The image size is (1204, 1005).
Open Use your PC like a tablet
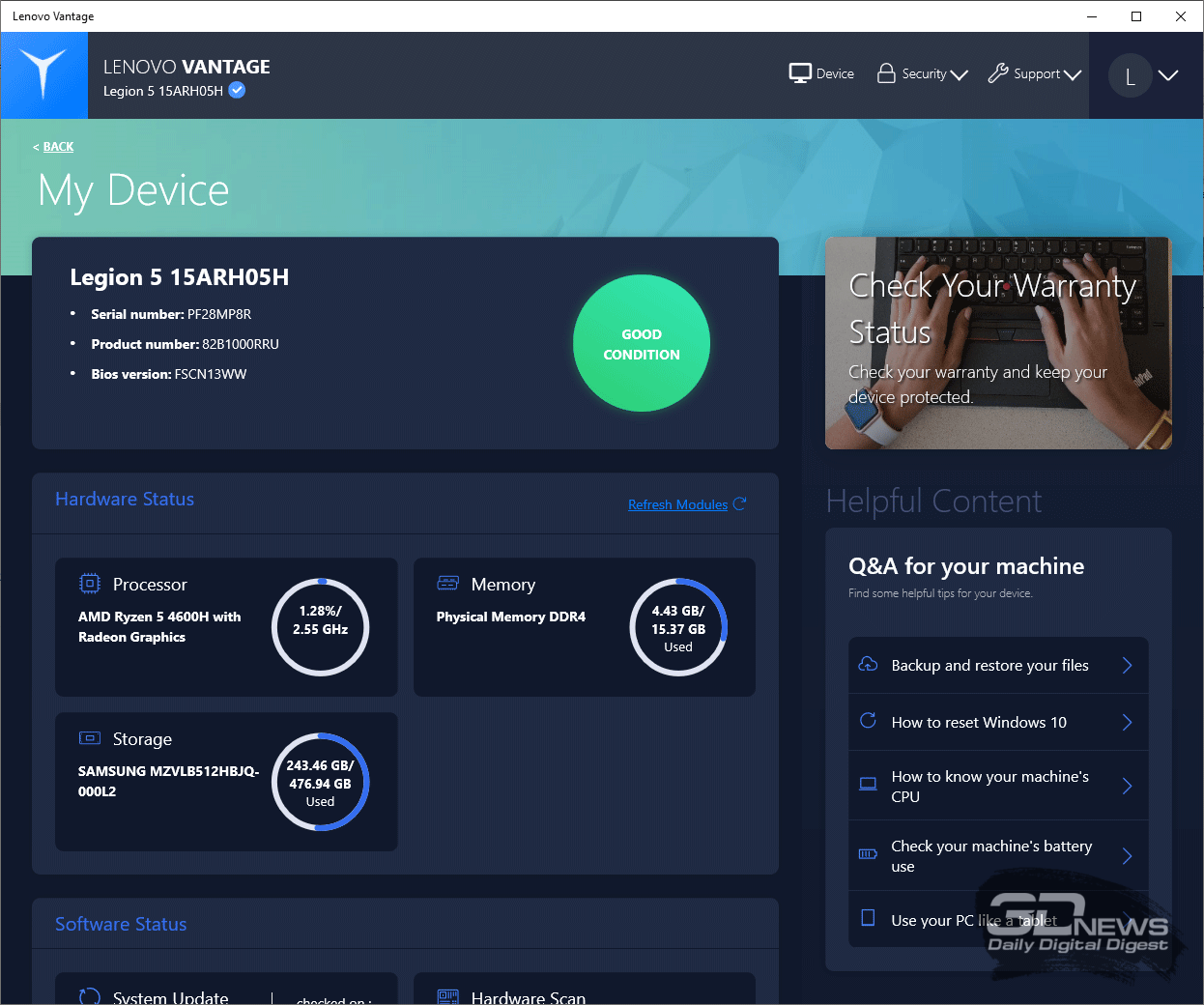[x=998, y=919]
